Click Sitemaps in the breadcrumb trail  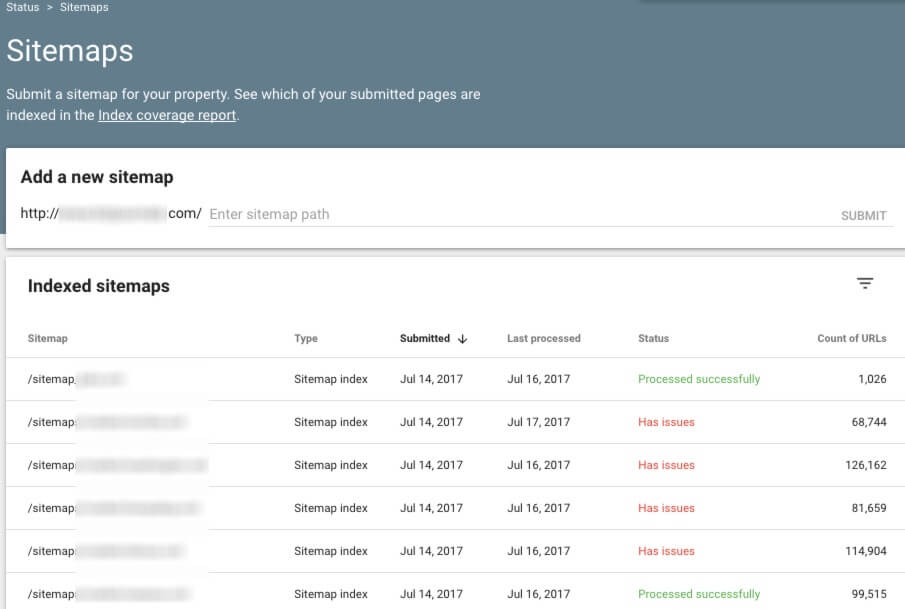click(x=82, y=7)
